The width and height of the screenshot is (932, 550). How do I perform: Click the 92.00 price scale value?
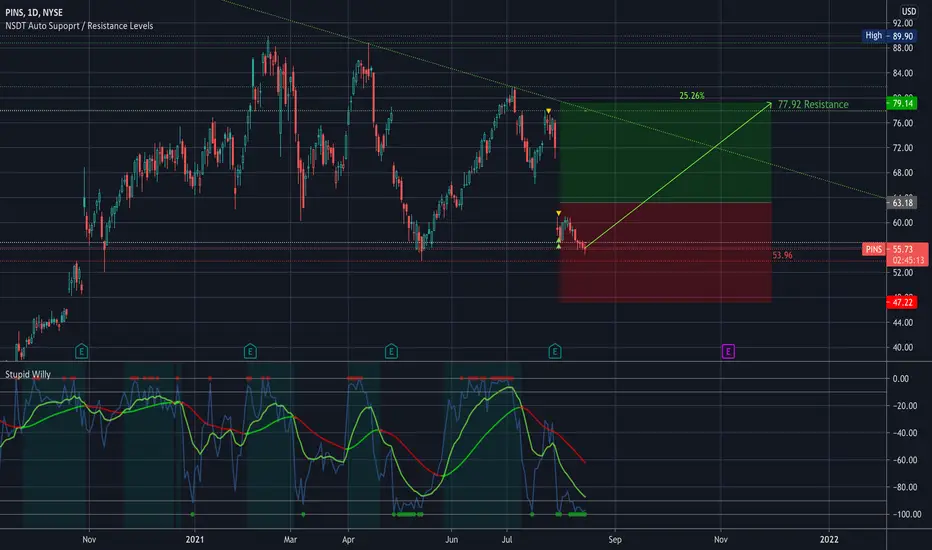coord(902,23)
